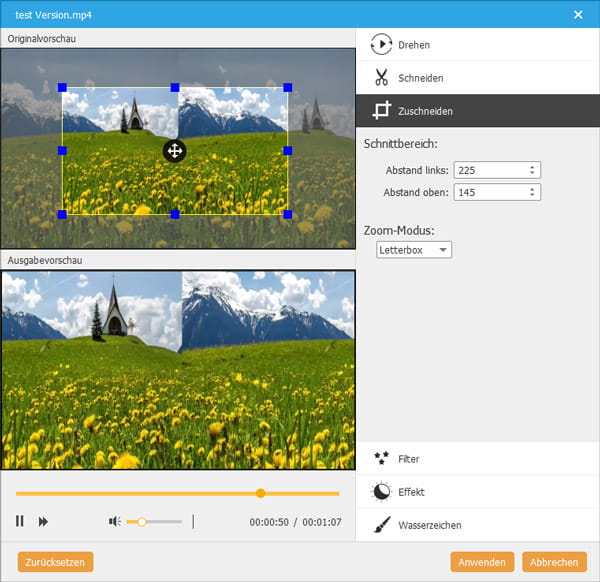
Task: Click the volume slider knob
Action: tap(142, 522)
